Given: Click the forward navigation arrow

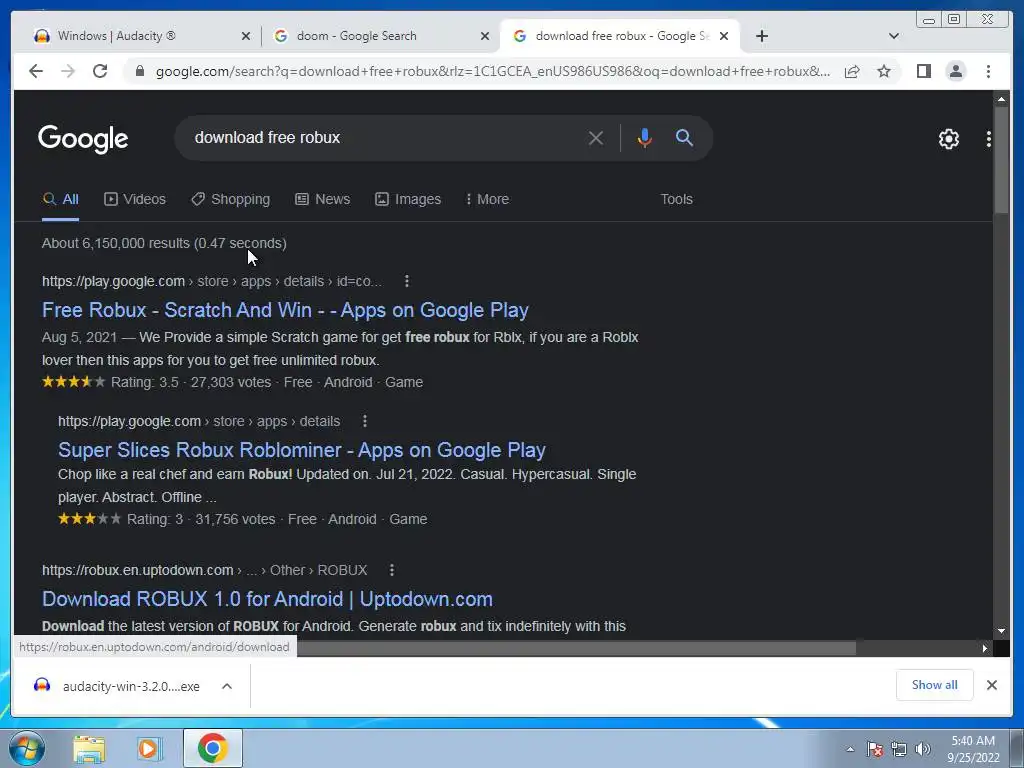Looking at the screenshot, I should 68,71.
